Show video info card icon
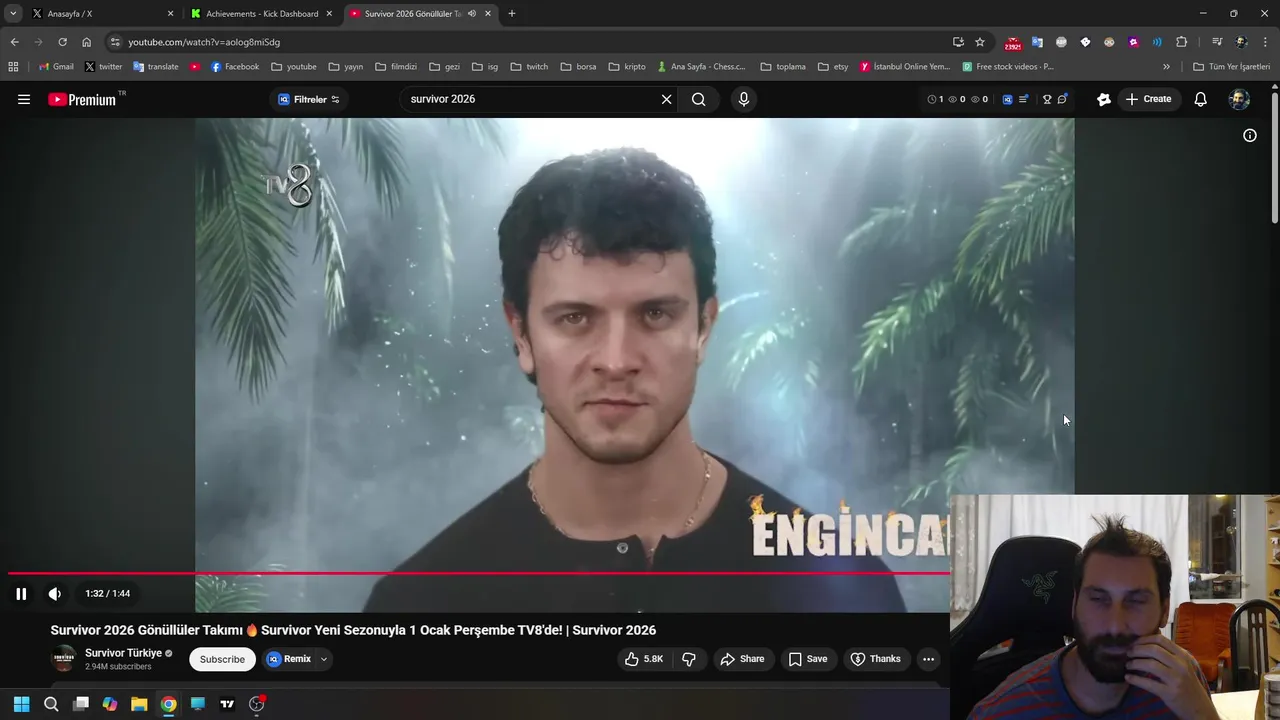This screenshot has width=1280, height=720. (1250, 135)
